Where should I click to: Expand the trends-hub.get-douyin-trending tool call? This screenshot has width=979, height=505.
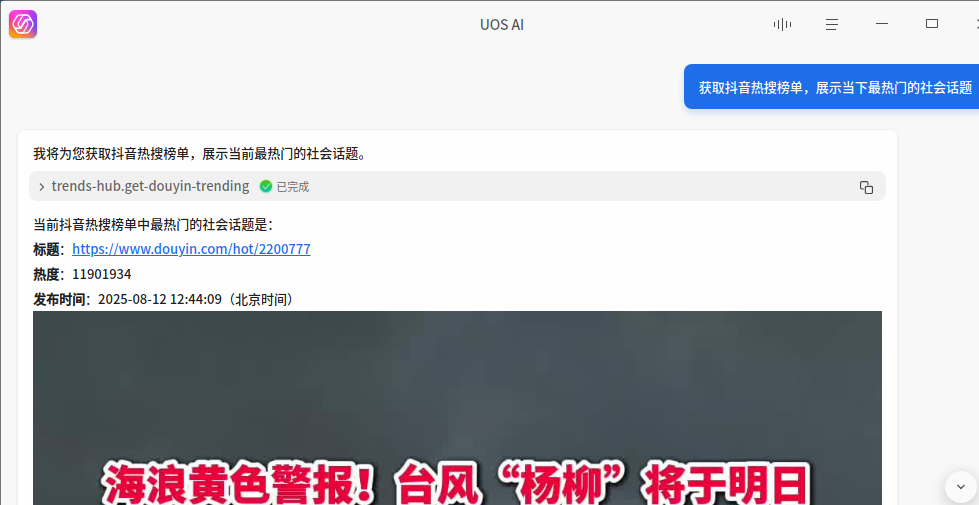(x=42, y=186)
